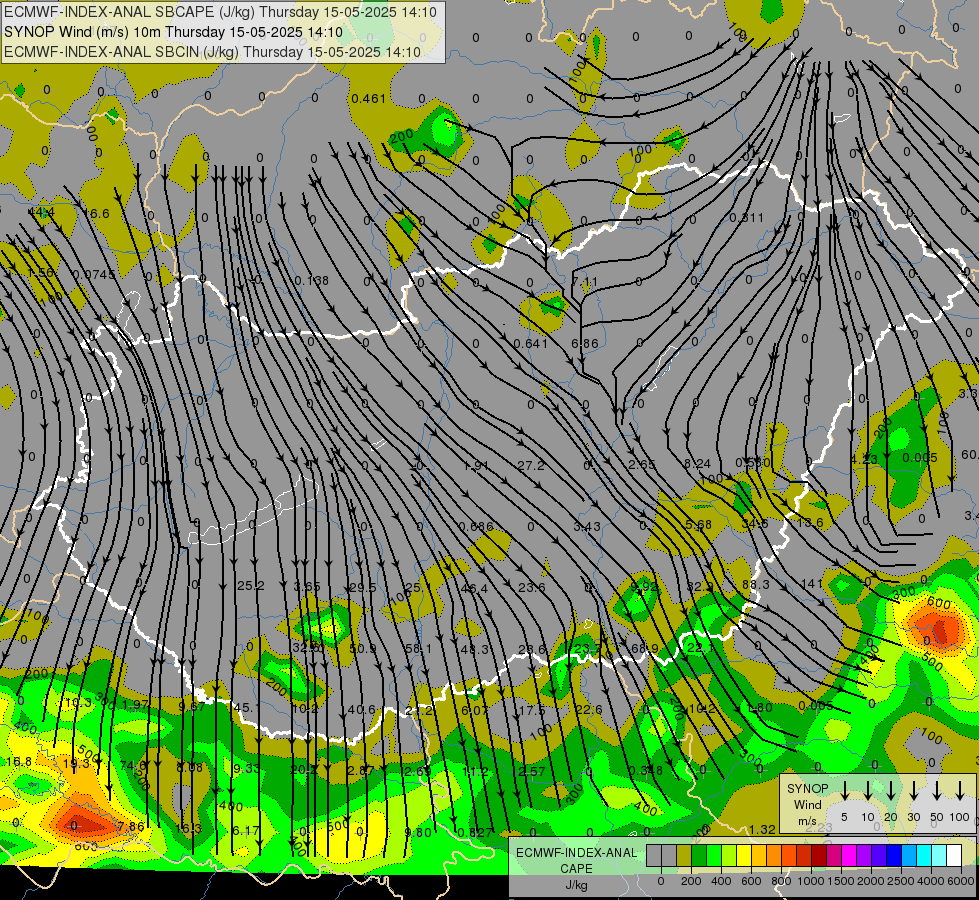This screenshot has width=979, height=900.
Task: Click the 29.5 value on the map
Action: [x=363, y=588]
